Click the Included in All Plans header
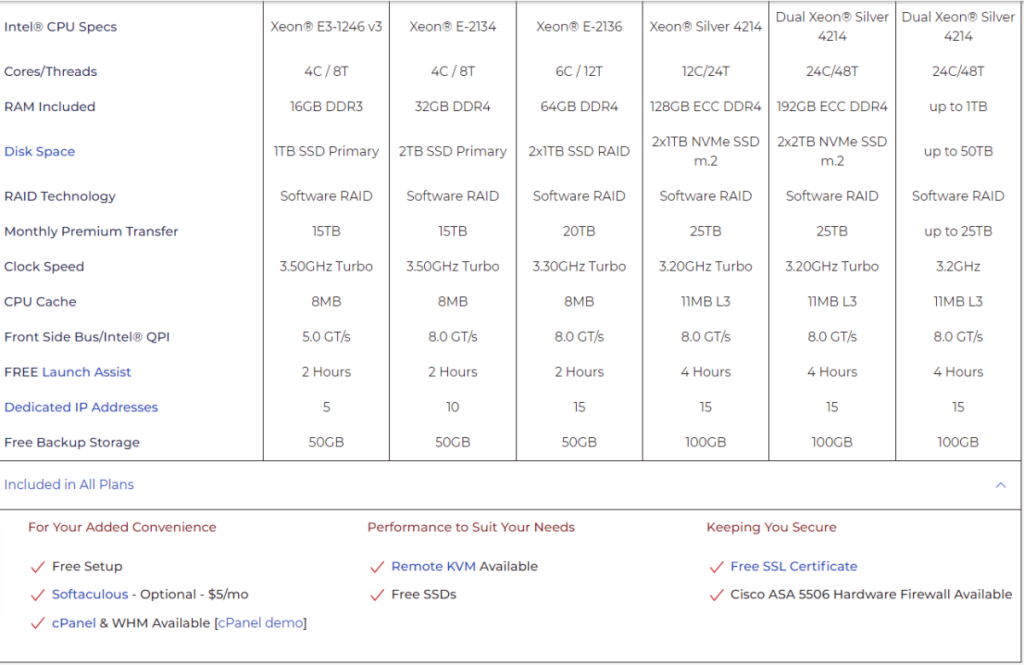 (69, 484)
